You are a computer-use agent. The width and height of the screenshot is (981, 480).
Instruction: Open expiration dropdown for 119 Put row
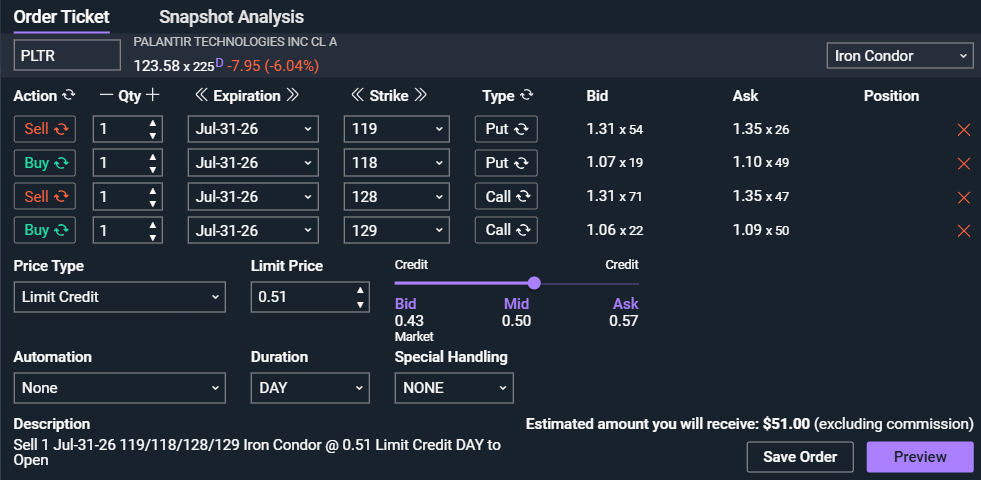(x=253, y=129)
